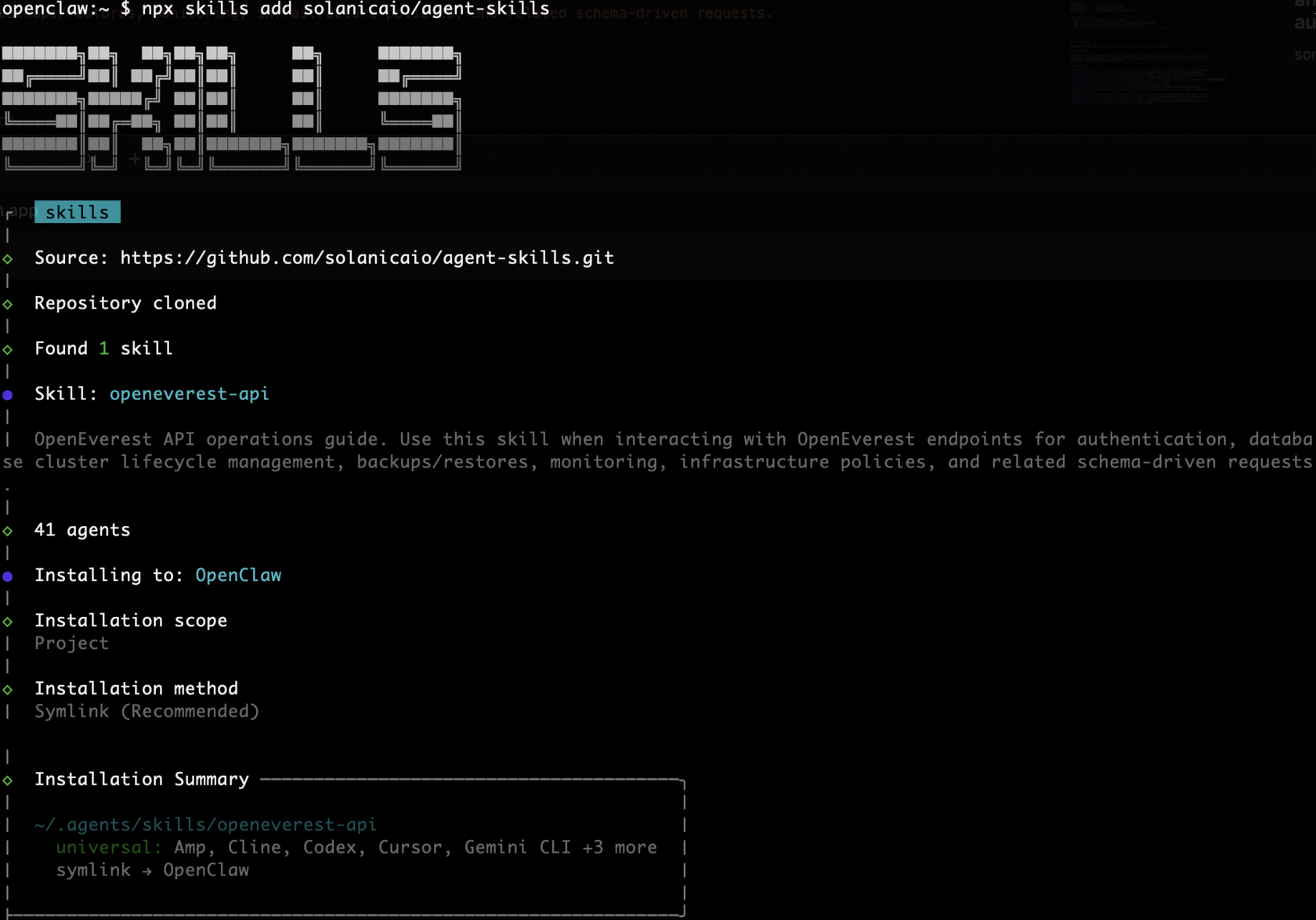Image resolution: width=1316 pixels, height=920 pixels.
Task: Click the diamond marker next to 41 agents
Action: tap(9, 530)
